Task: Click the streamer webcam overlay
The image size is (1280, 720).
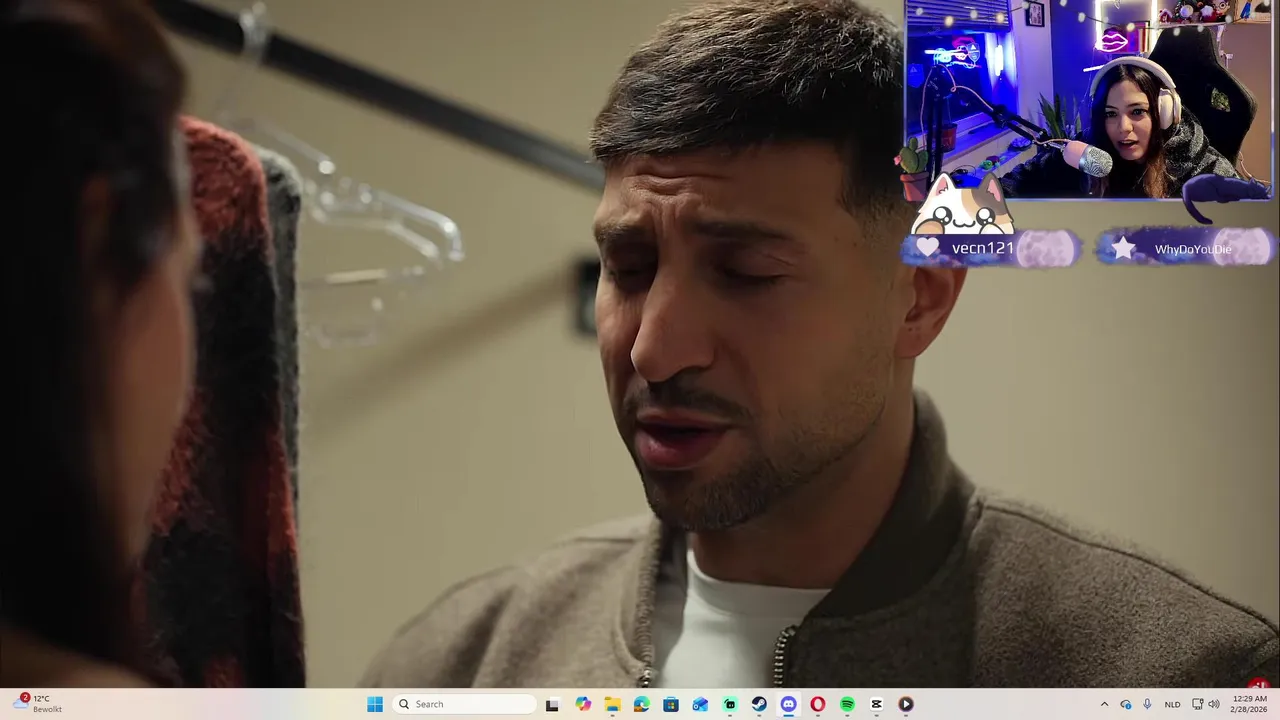Action: (x=1089, y=99)
